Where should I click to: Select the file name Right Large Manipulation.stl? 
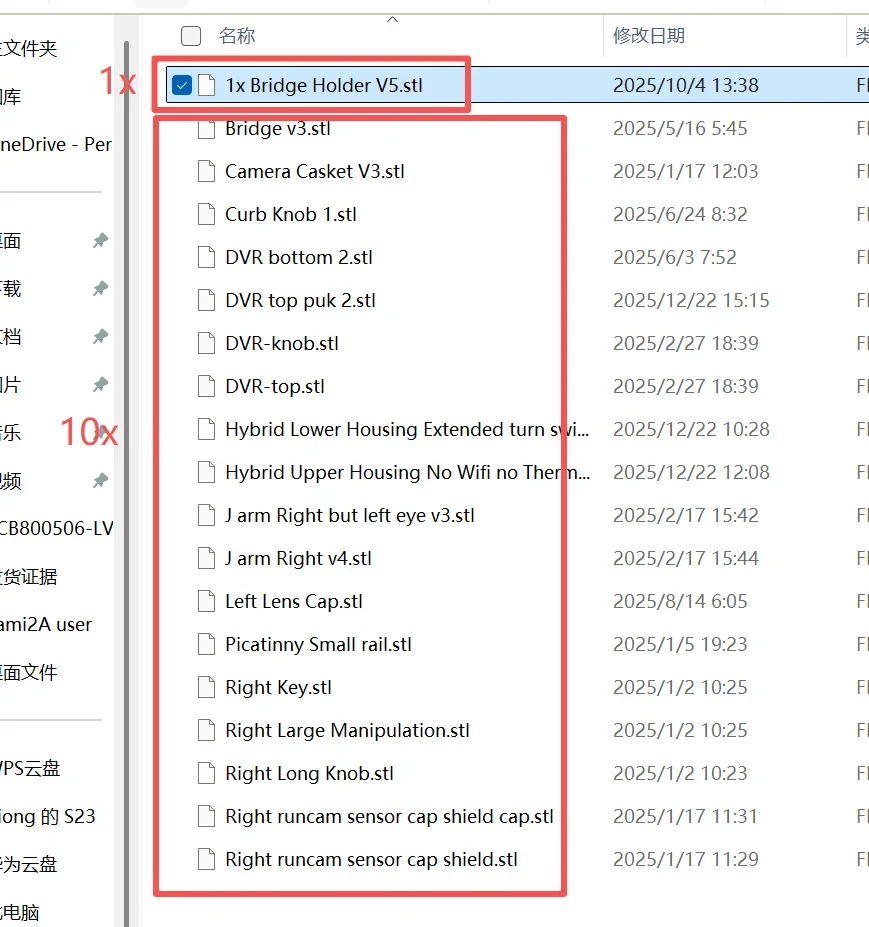[348, 730]
